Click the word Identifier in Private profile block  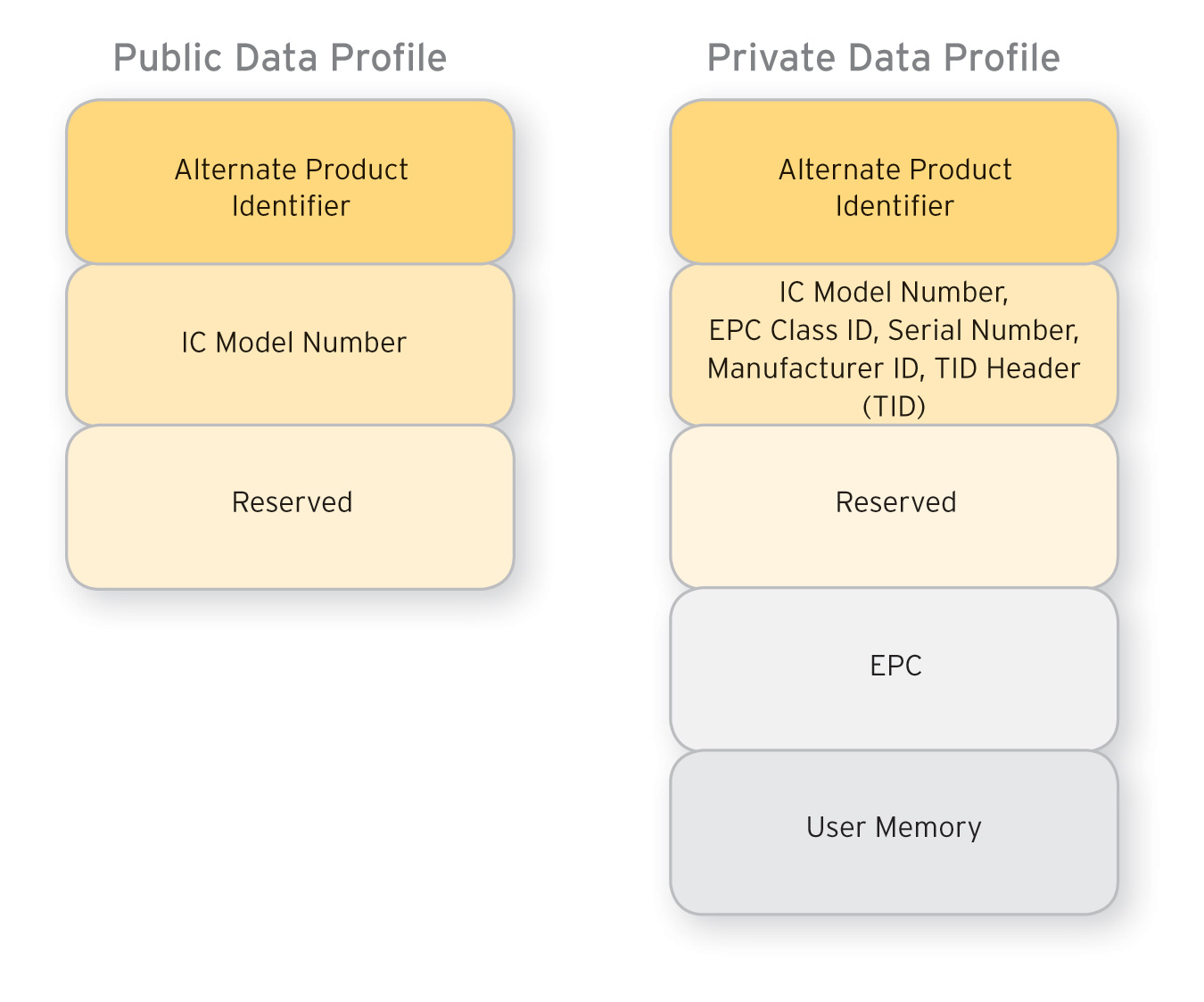tap(895, 206)
